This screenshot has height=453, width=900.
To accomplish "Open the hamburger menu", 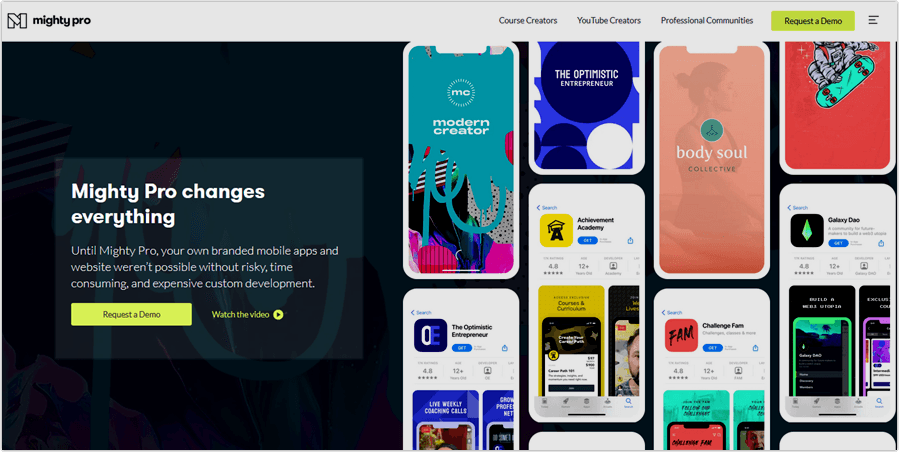I will point(873,20).
